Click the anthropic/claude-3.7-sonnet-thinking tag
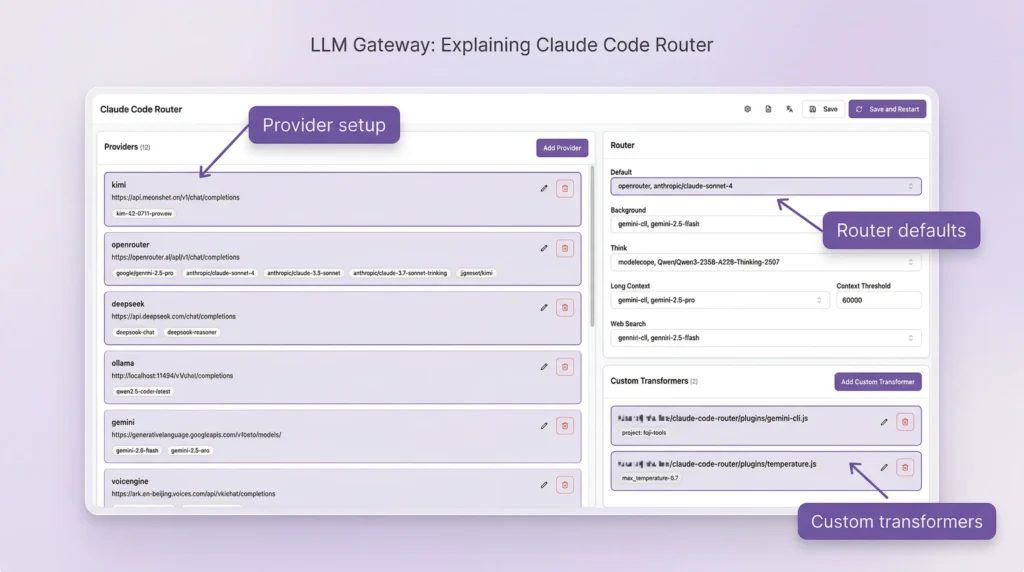 400,273
